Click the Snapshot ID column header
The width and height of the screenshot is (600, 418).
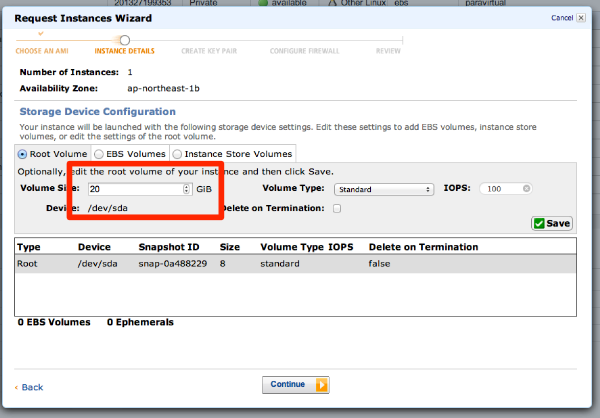tap(169, 247)
